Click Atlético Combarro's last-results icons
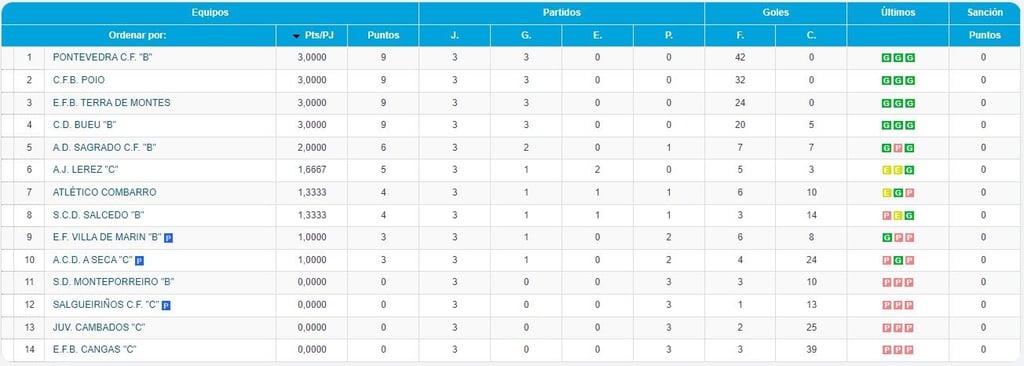Screen dimensions: 1024x366 point(898,193)
